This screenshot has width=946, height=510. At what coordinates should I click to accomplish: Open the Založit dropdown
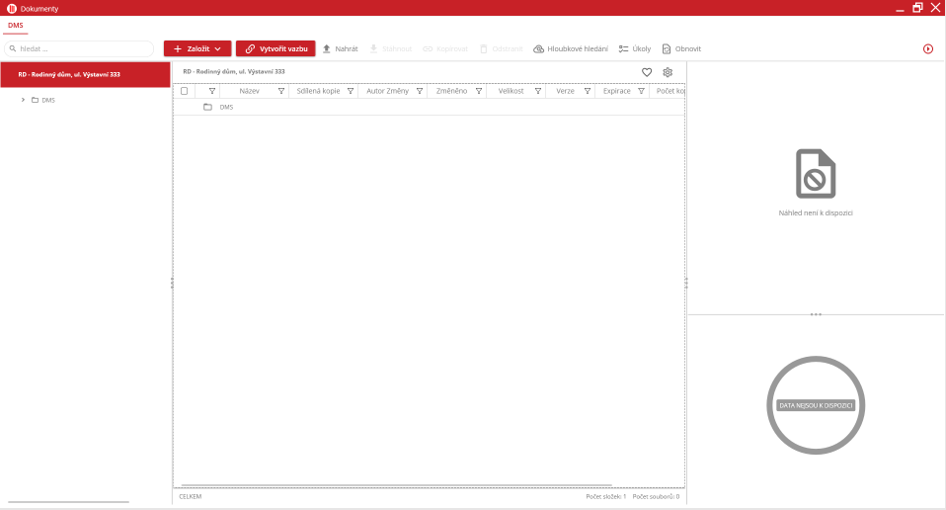coord(197,49)
